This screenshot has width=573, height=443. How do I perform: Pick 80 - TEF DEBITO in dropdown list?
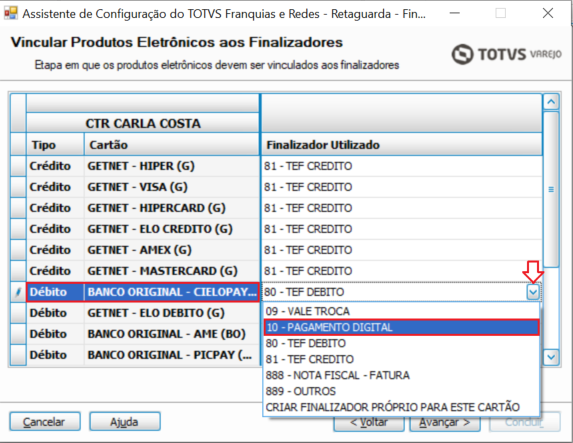(x=401, y=343)
